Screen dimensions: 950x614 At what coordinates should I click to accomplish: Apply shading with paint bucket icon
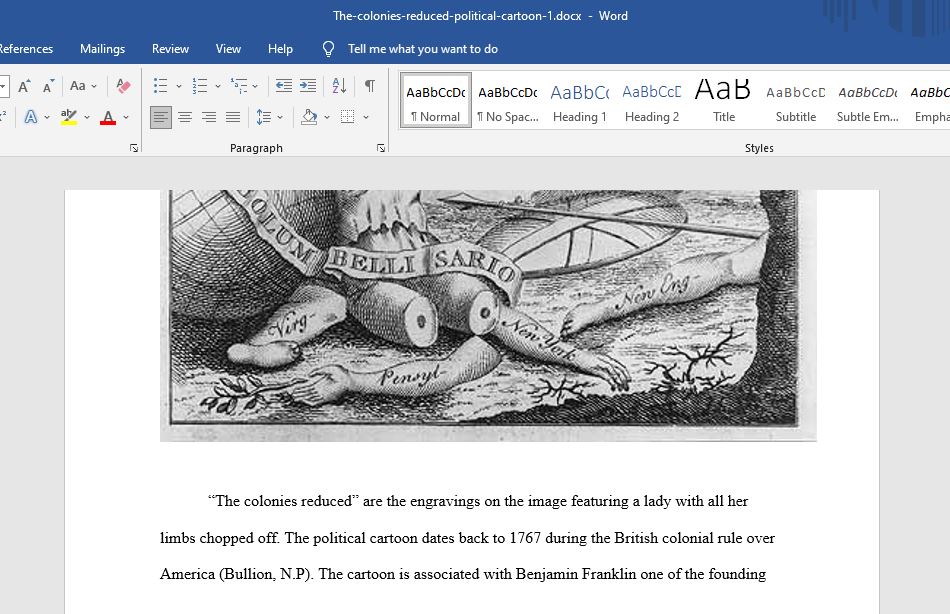tap(309, 117)
